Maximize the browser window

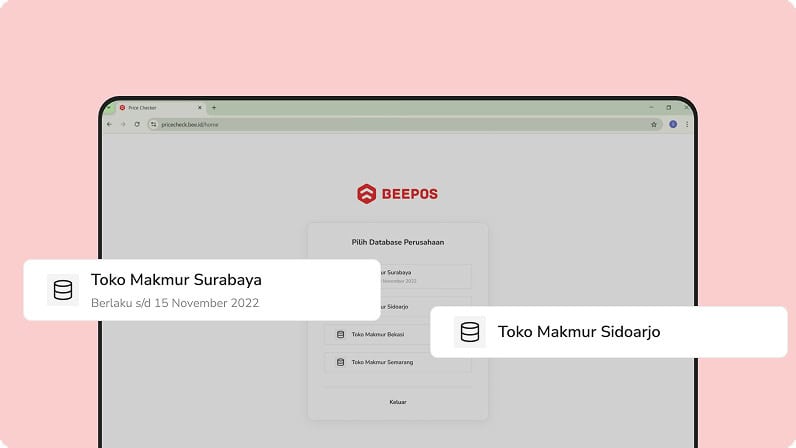click(x=669, y=108)
